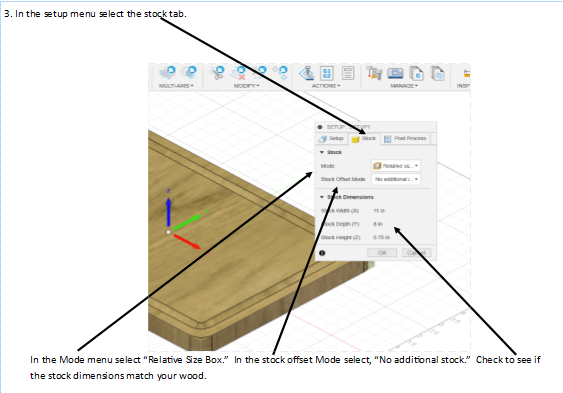Click the Mode label in the Stock section
Image resolution: width=563 pixels, height=393 pixels.
[327, 166]
